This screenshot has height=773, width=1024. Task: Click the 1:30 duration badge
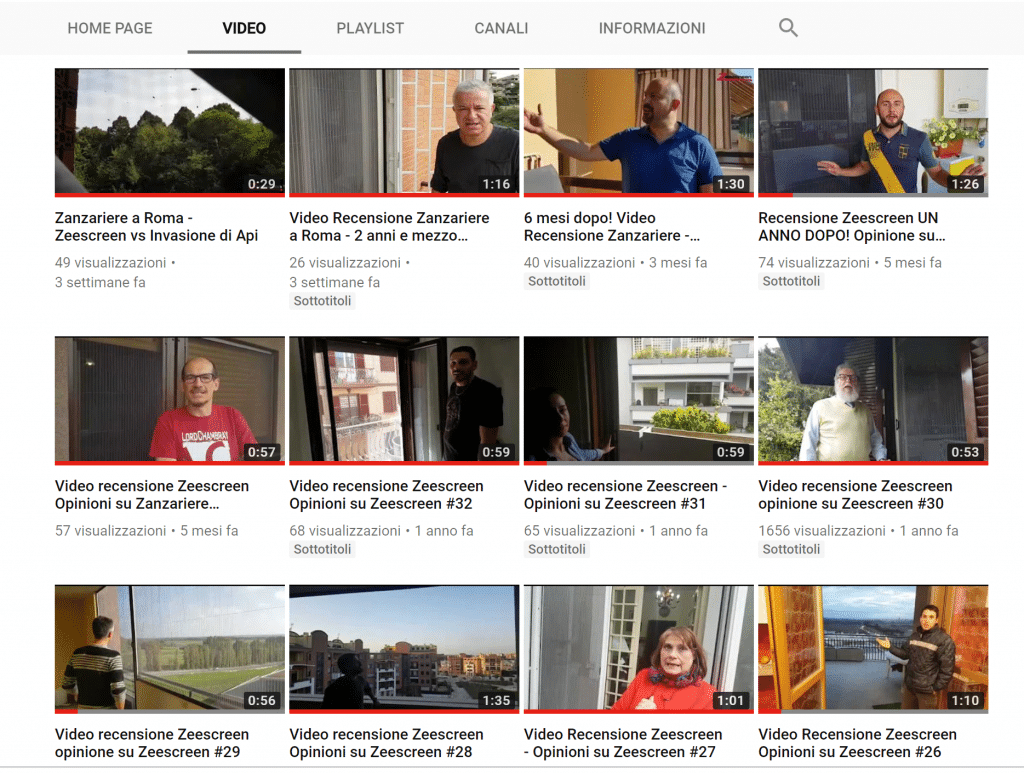click(731, 184)
